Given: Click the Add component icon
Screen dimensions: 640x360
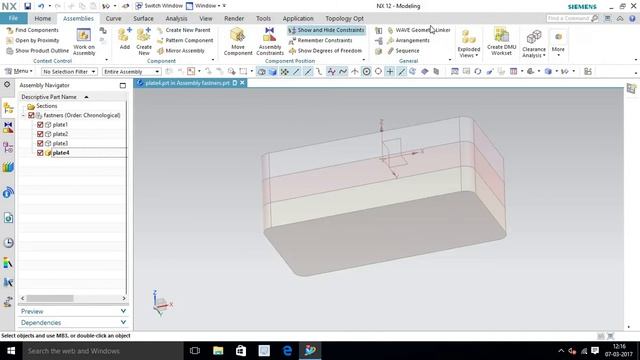Looking at the screenshot, I should coord(124,35).
